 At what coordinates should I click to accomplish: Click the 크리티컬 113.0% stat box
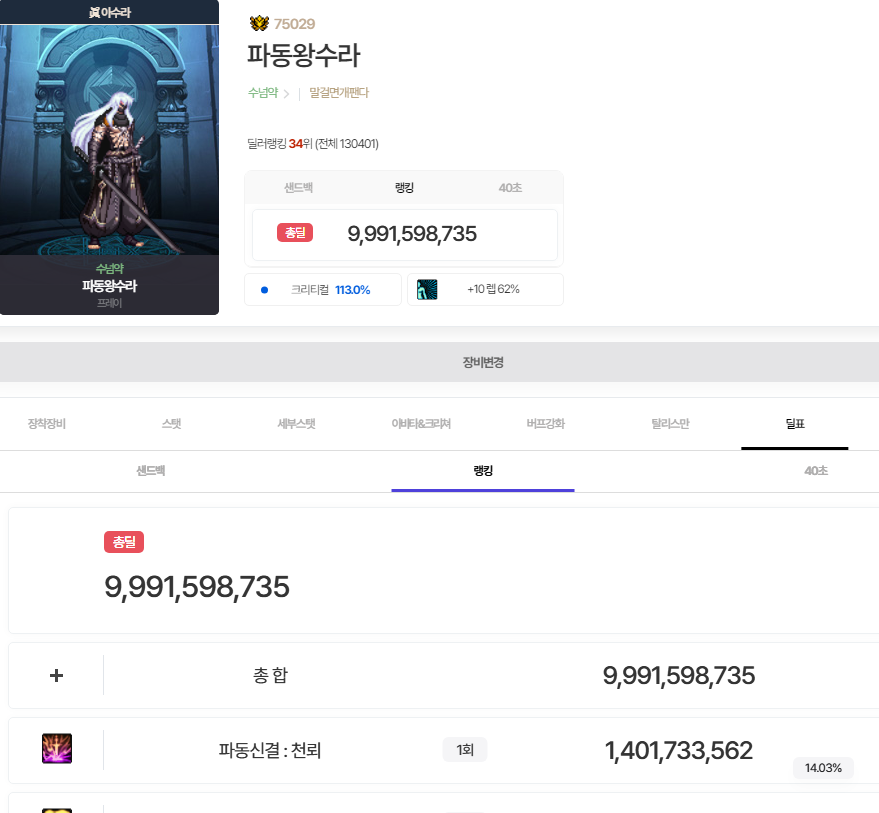coord(323,290)
